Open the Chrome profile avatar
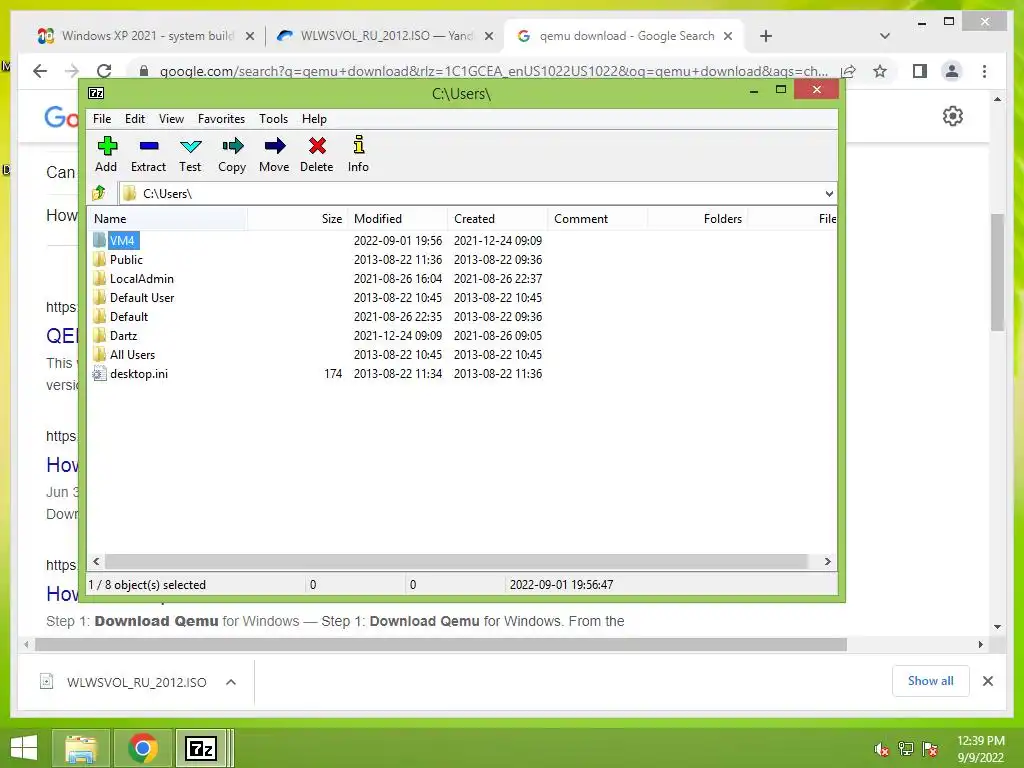This screenshot has width=1024, height=768. pos(952,71)
